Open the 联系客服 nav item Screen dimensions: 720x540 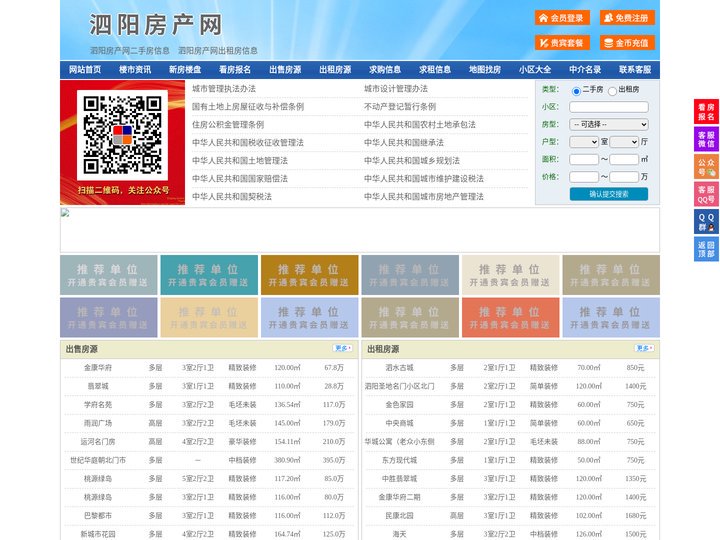(635, 70)
